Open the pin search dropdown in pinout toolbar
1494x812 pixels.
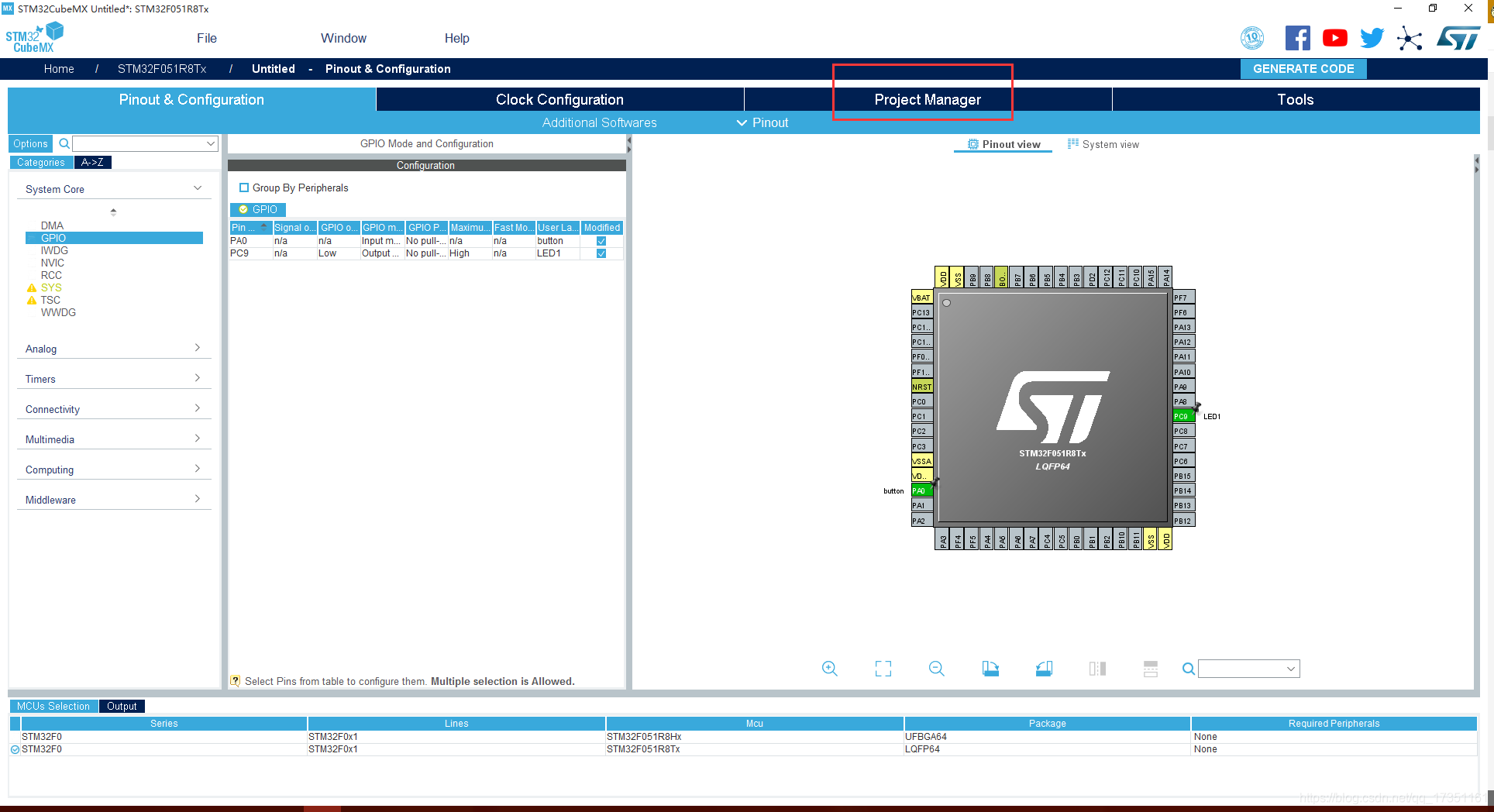click(x=1291, y=669)
